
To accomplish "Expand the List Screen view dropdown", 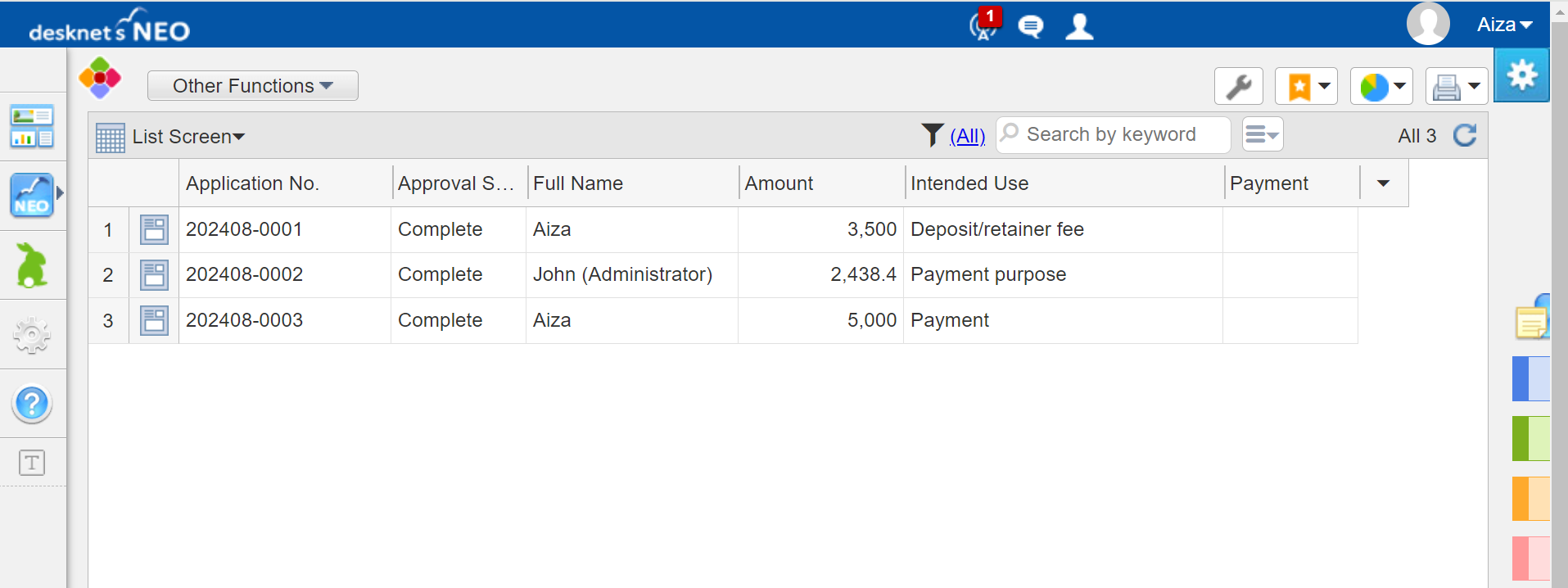I will [188, 137].
